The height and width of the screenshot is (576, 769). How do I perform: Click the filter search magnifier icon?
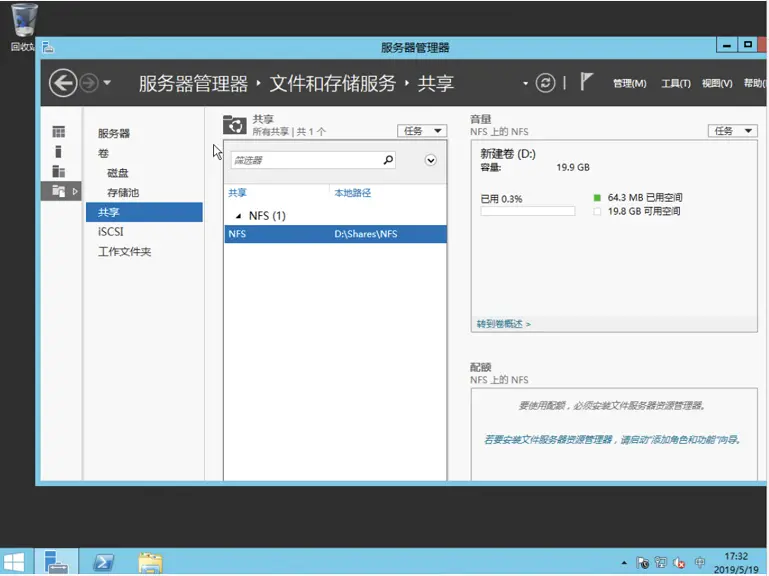point(388,159)
